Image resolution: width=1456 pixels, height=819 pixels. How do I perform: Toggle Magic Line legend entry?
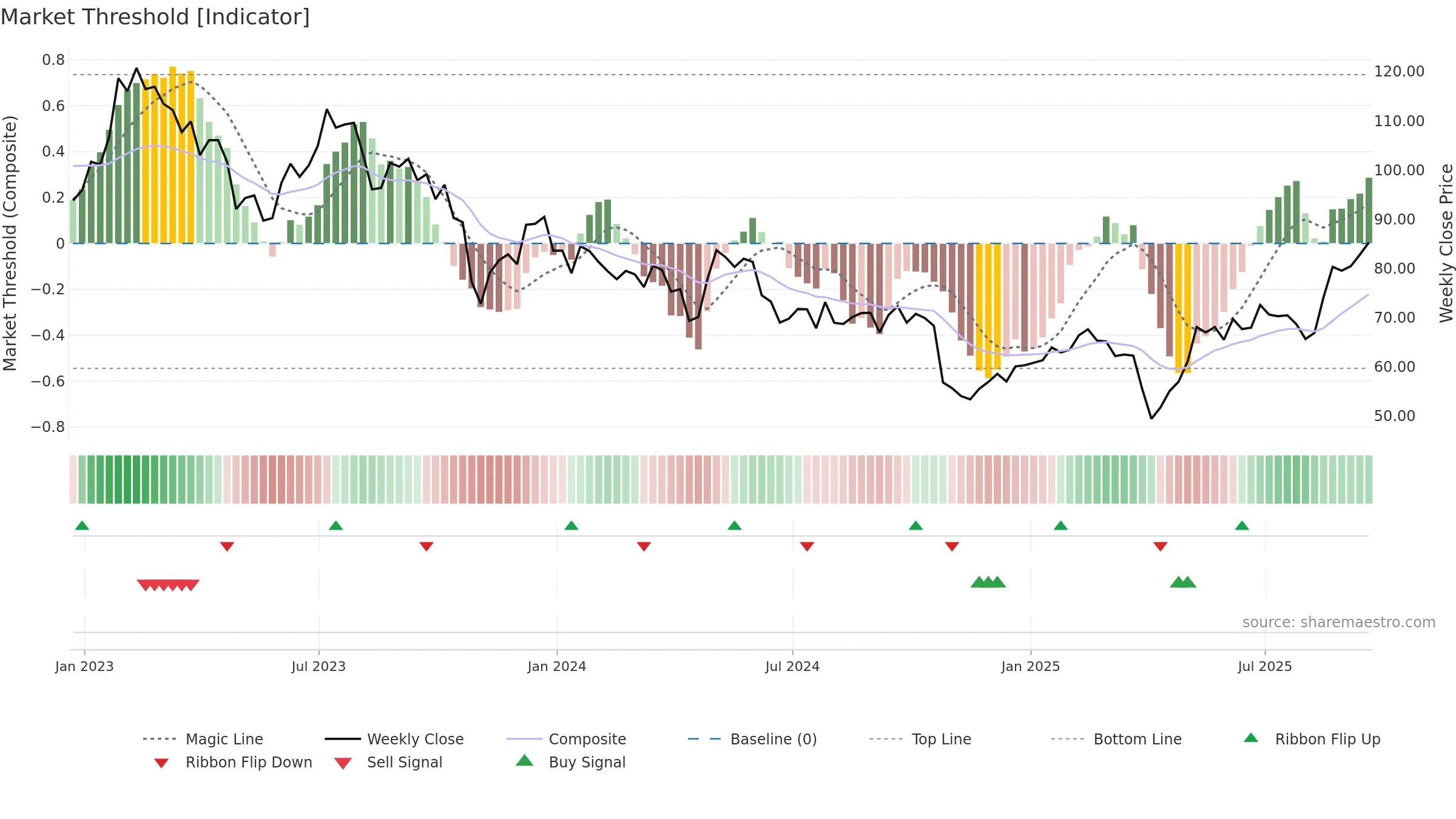pos(203,739)
